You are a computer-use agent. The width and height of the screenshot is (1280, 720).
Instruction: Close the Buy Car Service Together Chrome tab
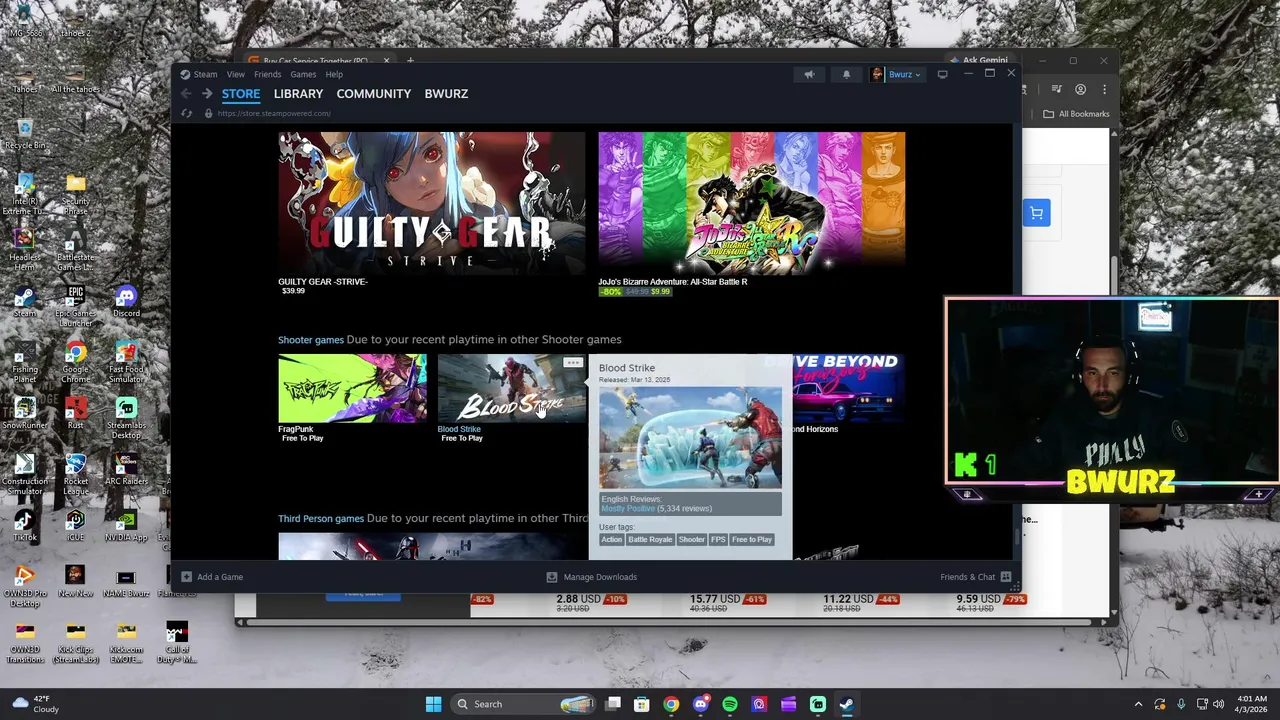pos(386,60)
